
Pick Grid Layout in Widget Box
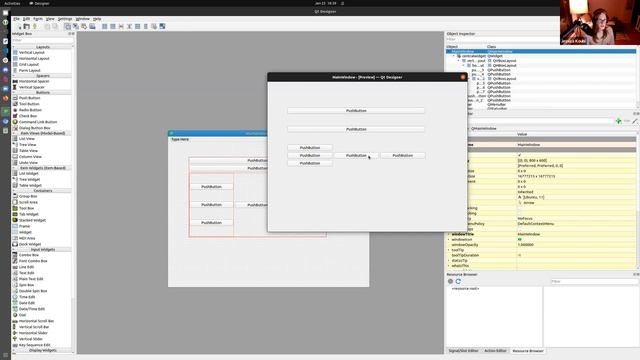(x=29, y=64)
